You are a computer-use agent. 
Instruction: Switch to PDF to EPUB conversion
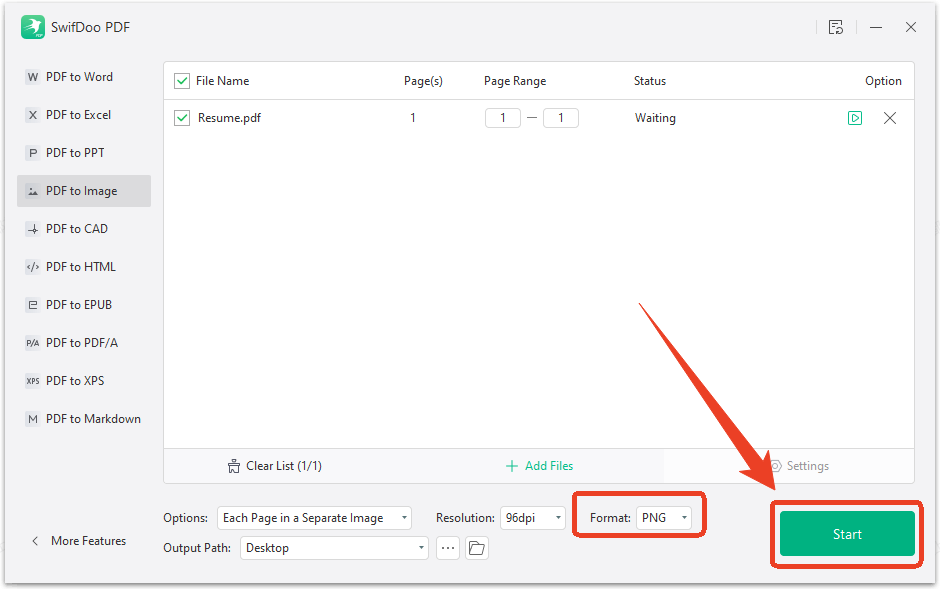coord(84,305)
